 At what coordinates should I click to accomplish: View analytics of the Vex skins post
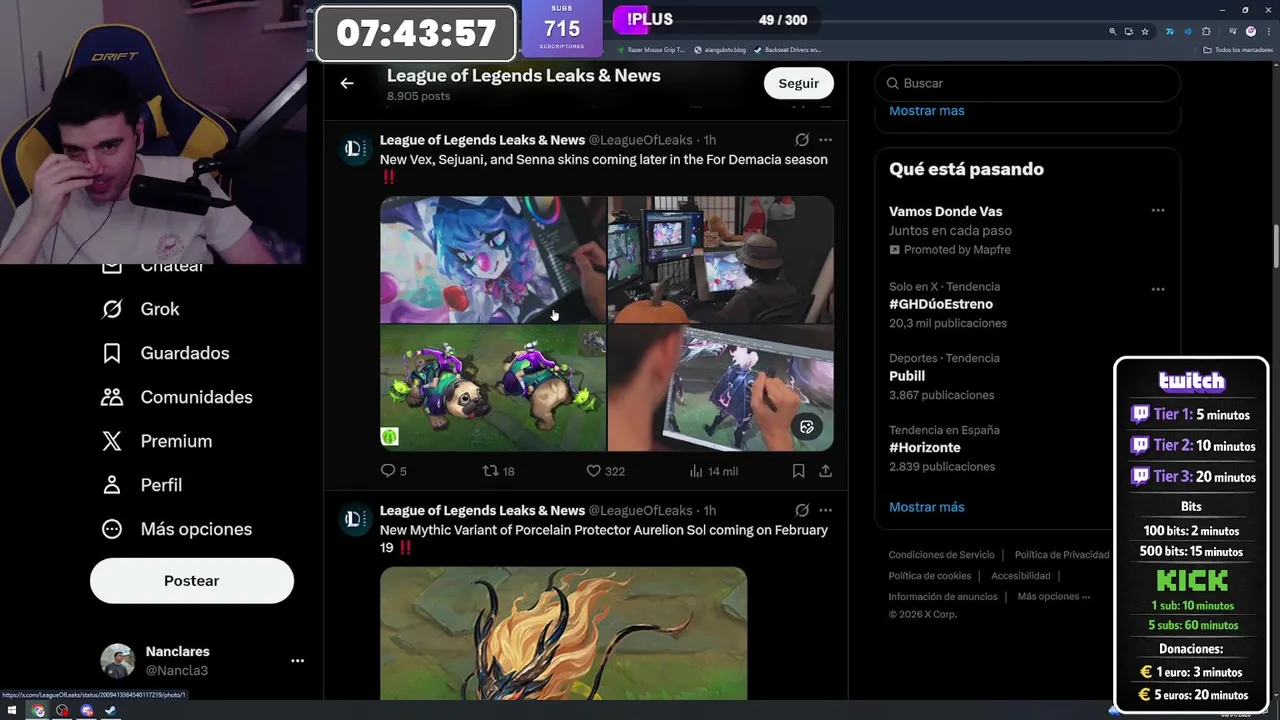coord(713,470)
